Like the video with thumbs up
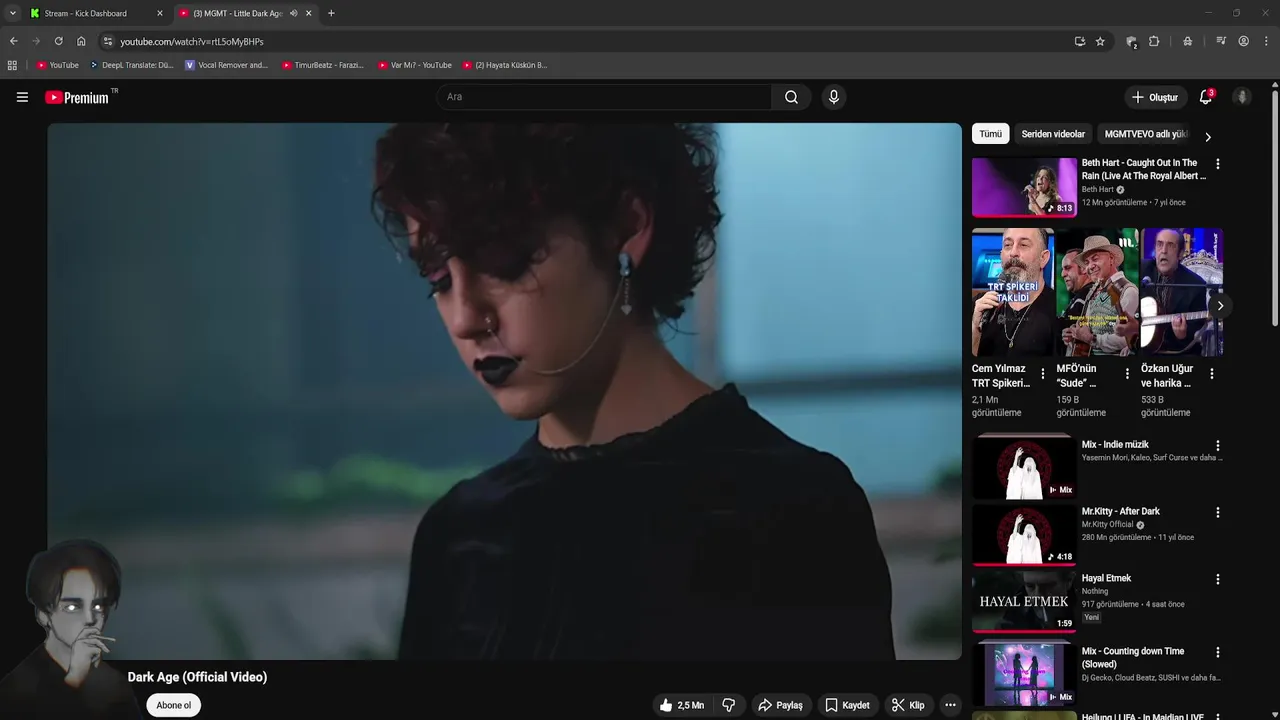 (x=682, y=705)
